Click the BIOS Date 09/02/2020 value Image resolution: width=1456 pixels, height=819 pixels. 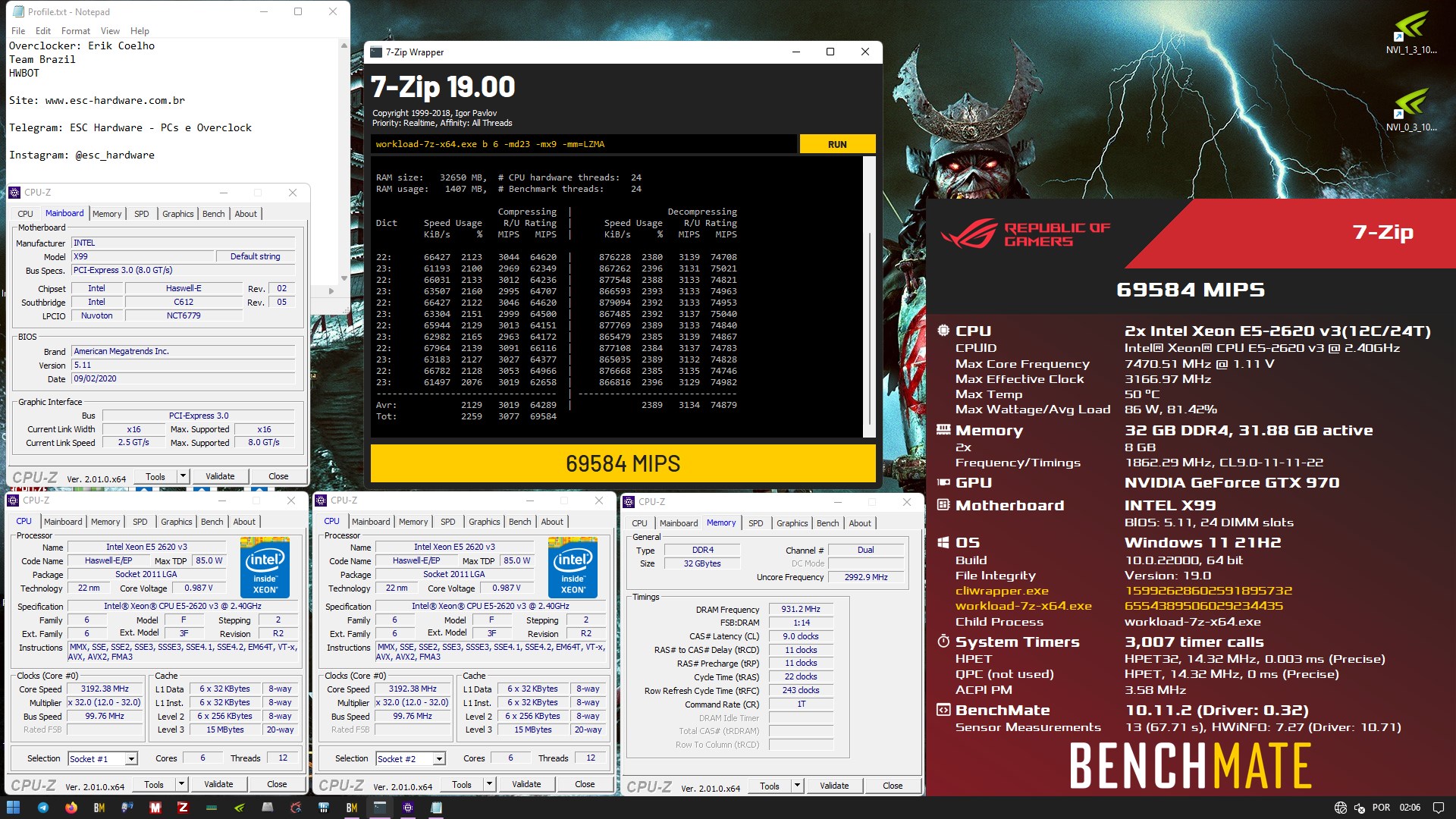tap(183, 378)
